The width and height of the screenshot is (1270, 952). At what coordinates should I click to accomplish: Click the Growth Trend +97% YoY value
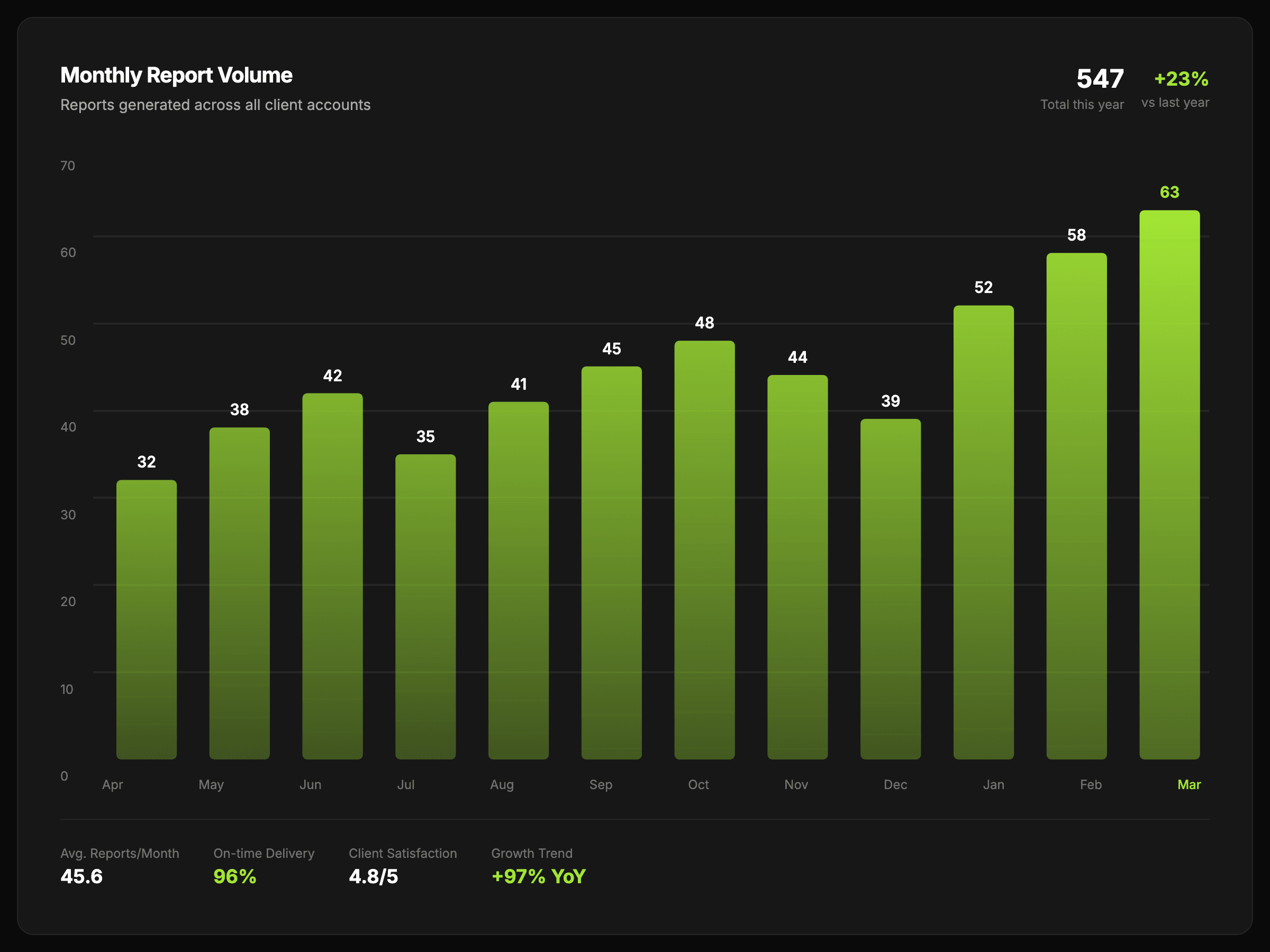click(x=538, y=876)
